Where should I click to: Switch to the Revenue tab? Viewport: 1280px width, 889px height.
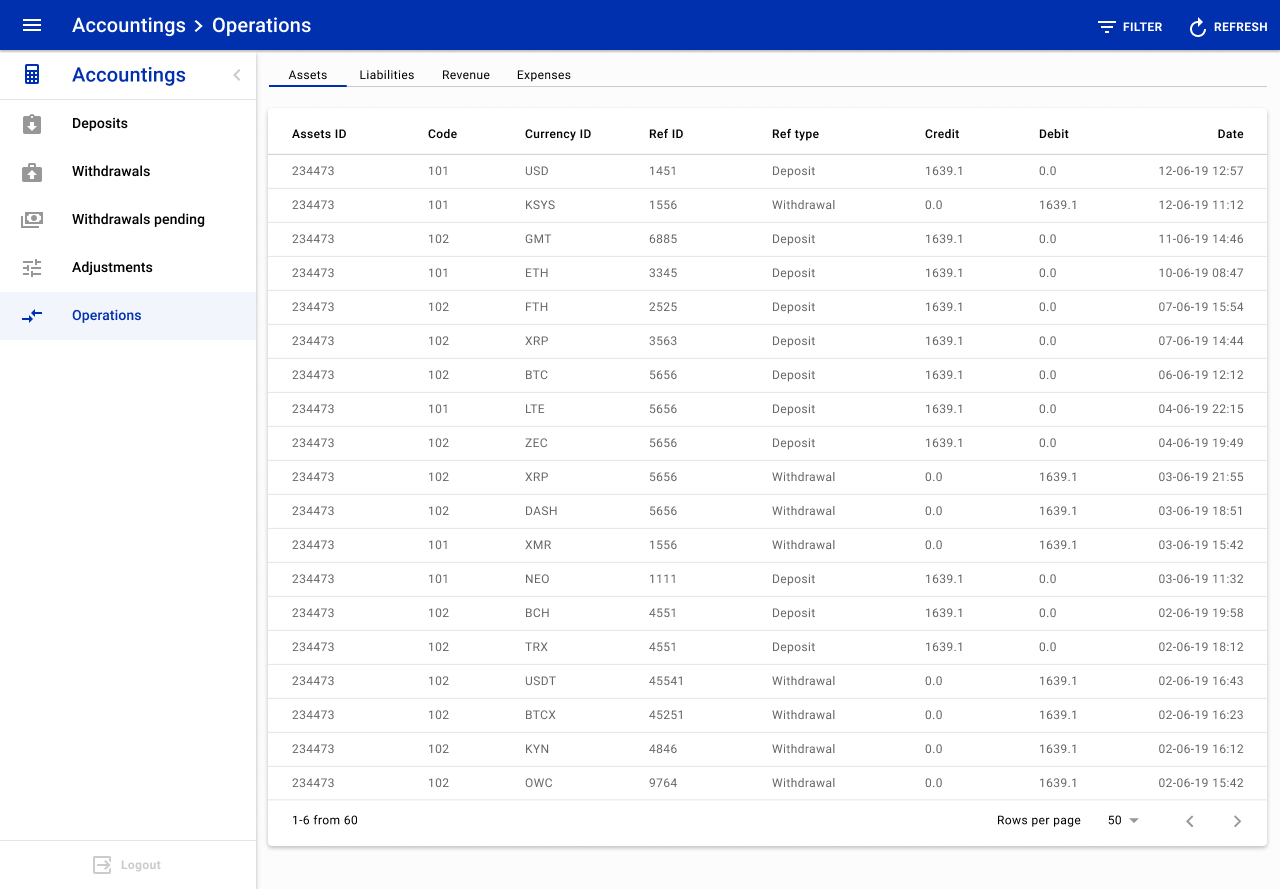[x=466, y=75]
